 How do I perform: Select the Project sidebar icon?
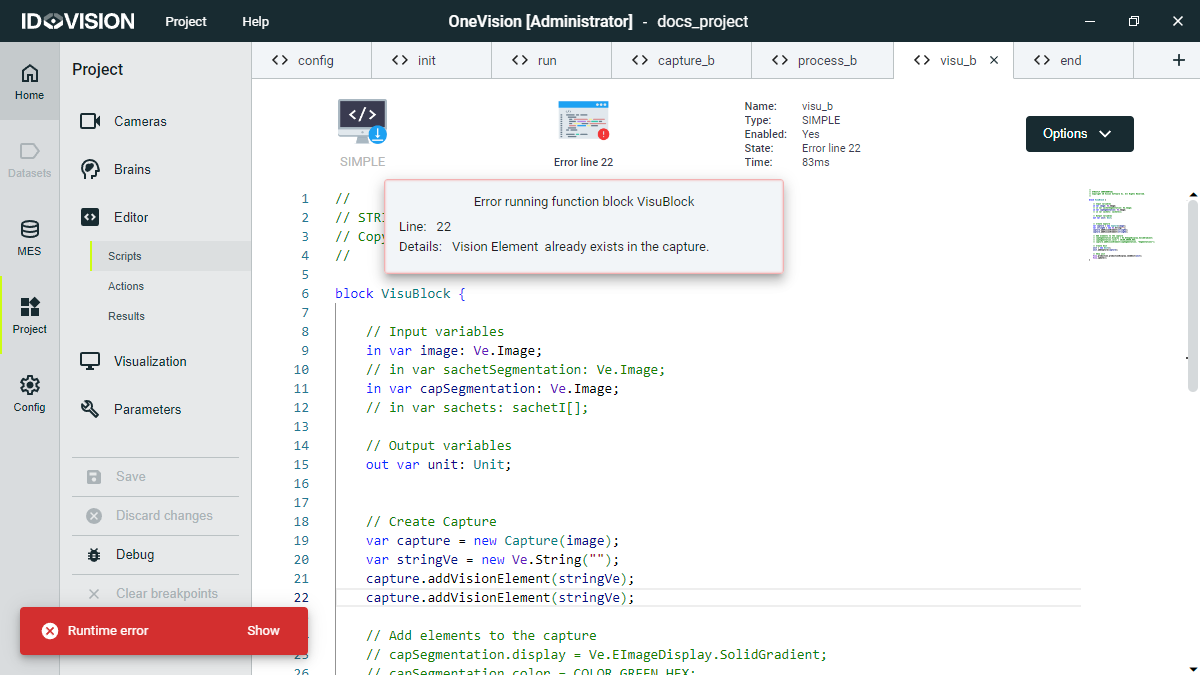pyautogui.click(x=29, y=314)
